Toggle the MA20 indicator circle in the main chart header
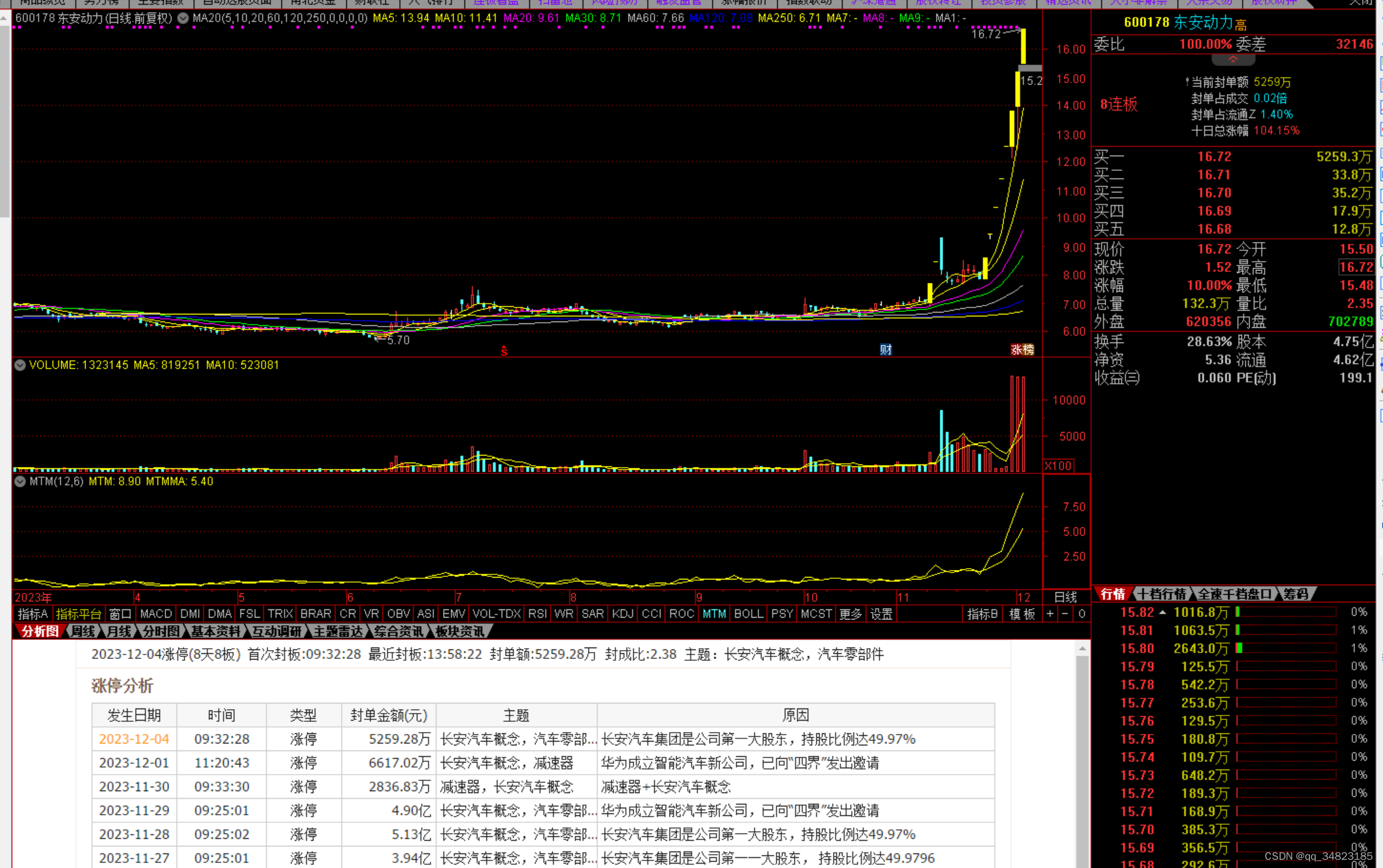 pyautogui.click(x=183, y=18)
